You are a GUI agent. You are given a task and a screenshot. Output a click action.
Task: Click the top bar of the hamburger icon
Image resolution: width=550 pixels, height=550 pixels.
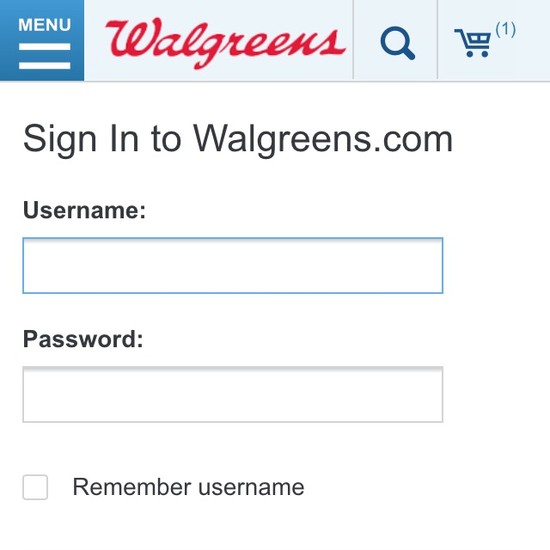[x=45, y=47]
